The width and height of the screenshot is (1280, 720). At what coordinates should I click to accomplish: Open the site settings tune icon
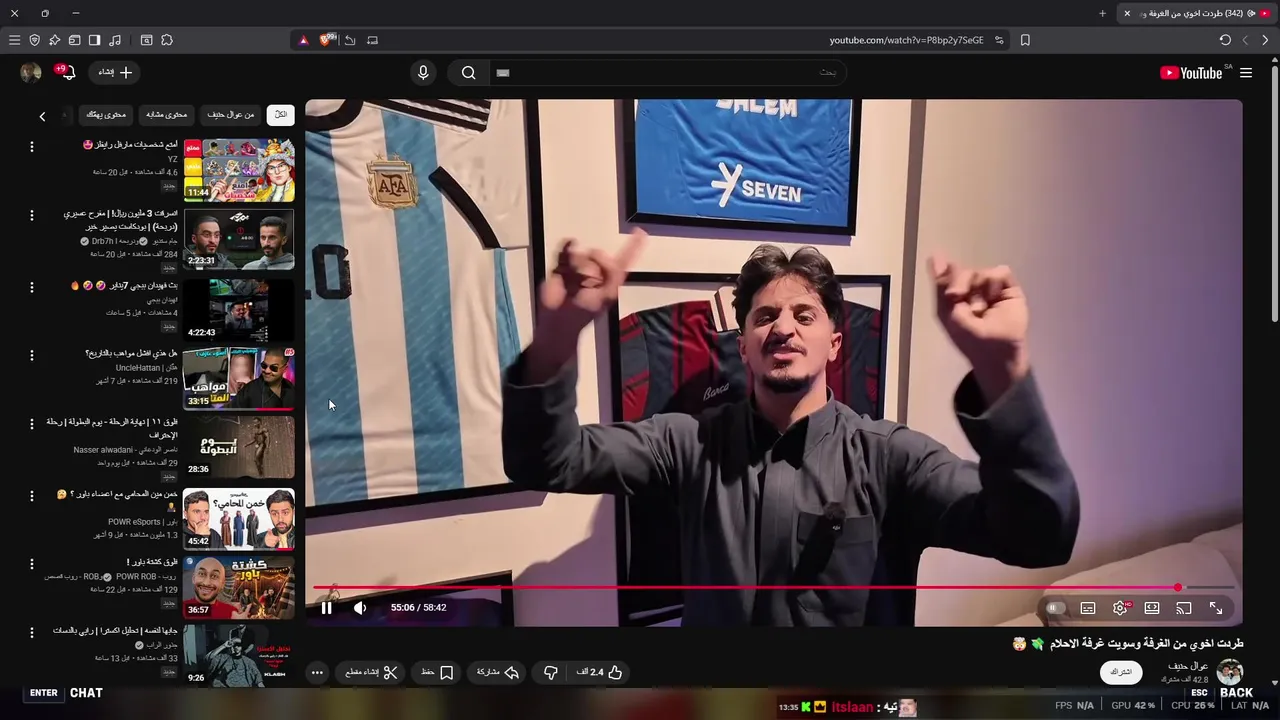999,40
